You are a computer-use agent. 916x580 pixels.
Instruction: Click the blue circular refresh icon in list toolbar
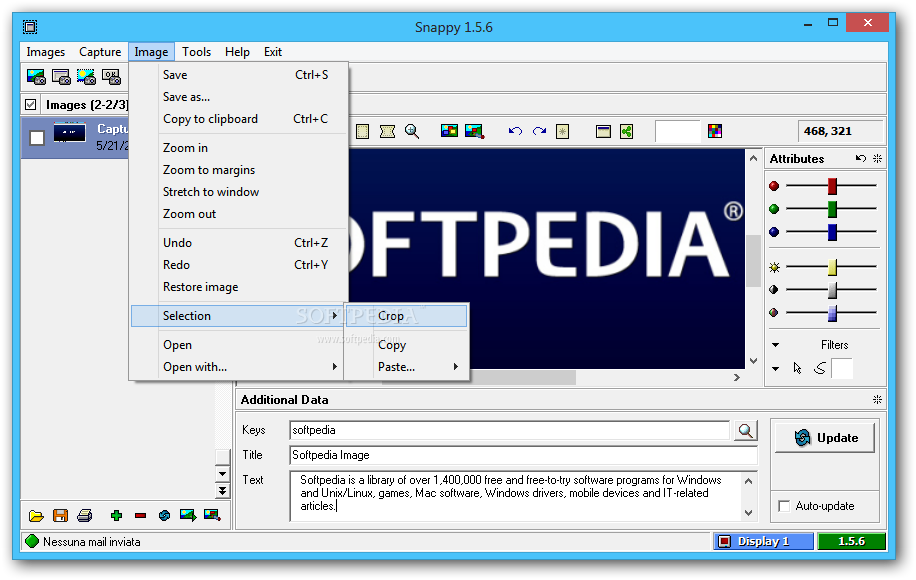[164, 515]
